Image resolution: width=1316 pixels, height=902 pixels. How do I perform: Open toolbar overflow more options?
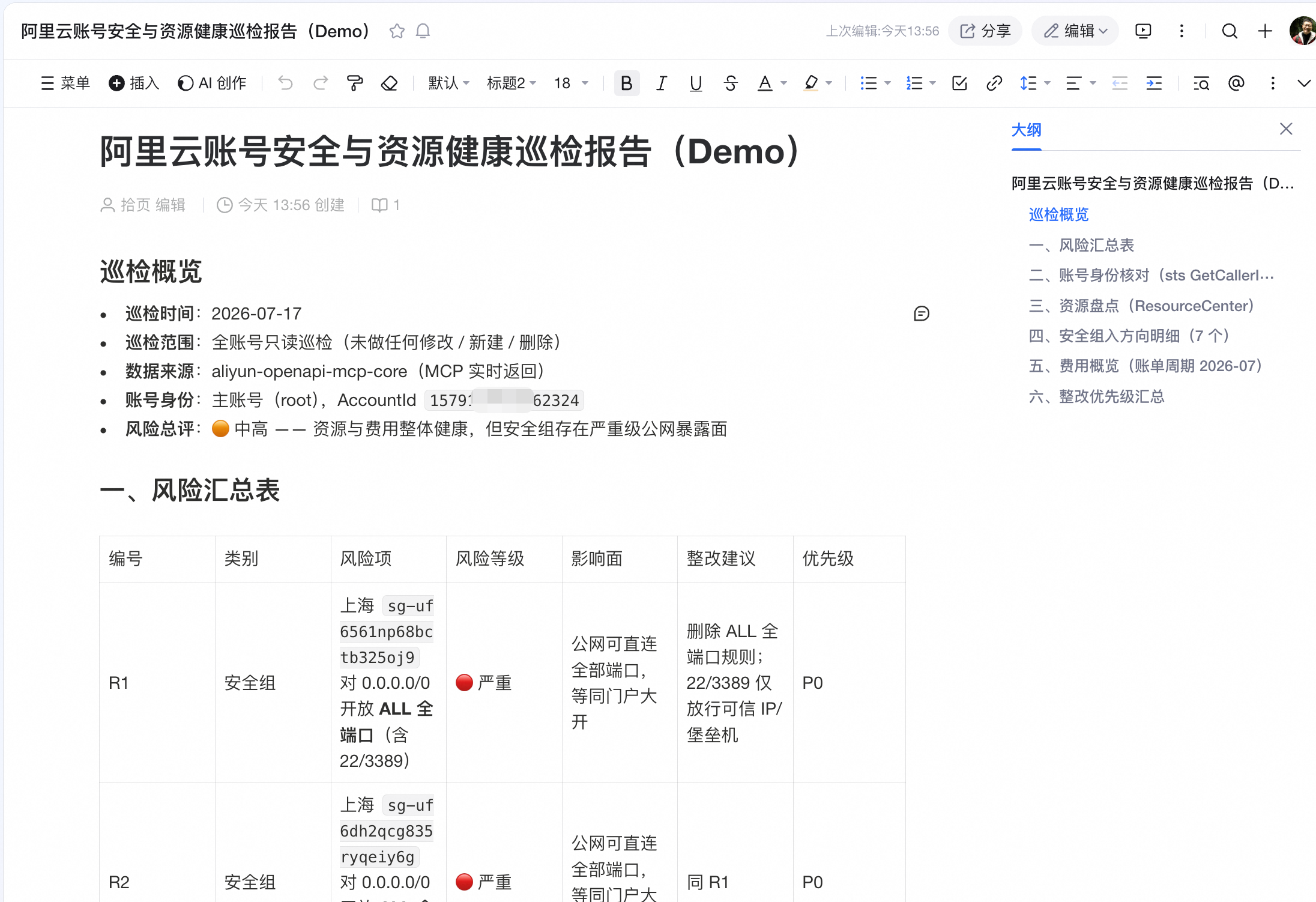(x=1273, y=83)
